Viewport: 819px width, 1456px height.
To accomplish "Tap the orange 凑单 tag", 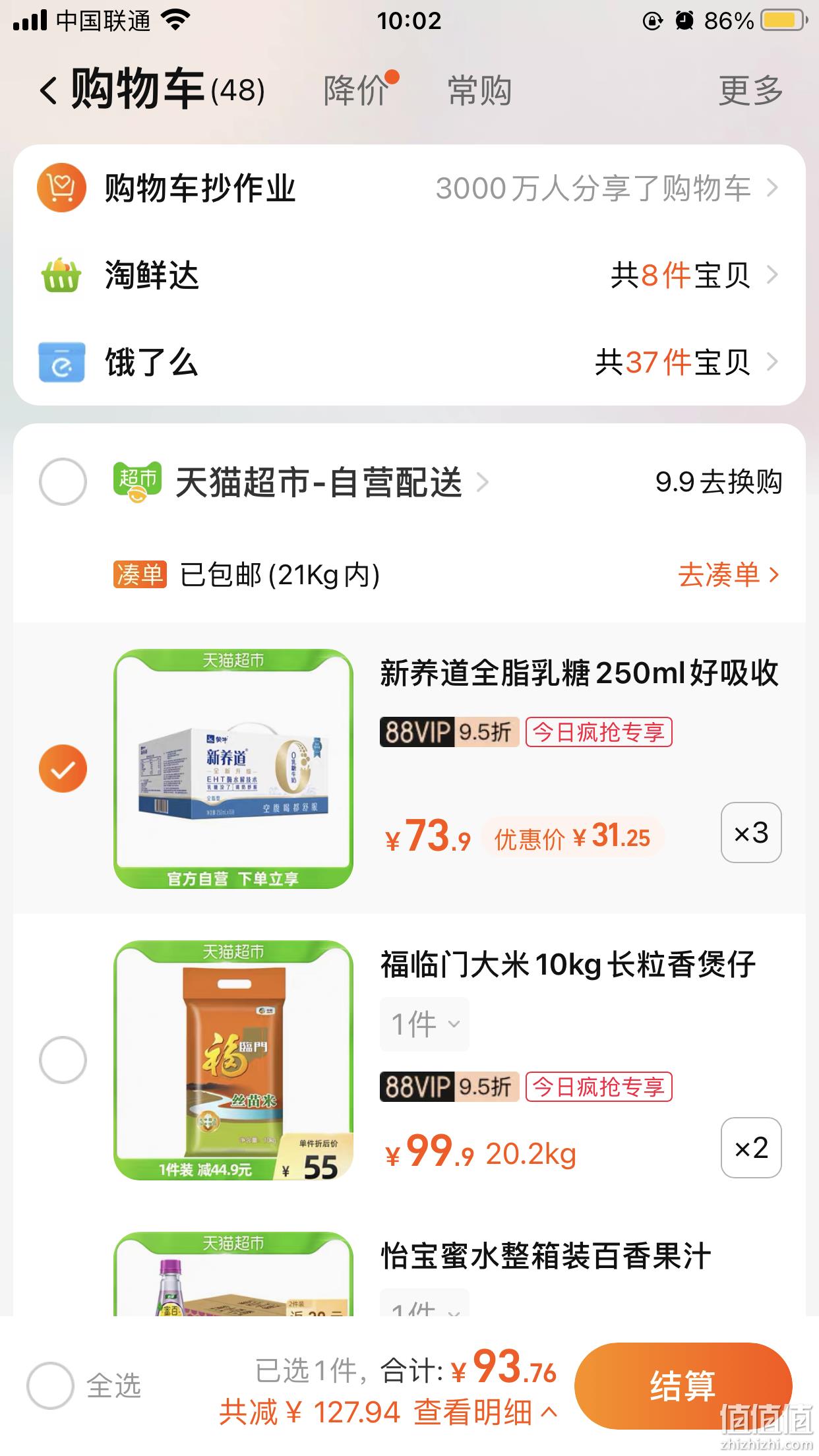I will tap(140, 575).
